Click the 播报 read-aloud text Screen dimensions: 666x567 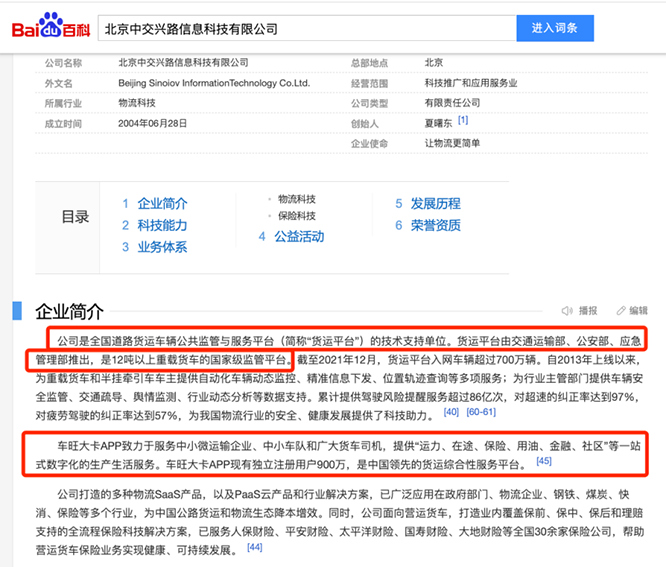588,311
